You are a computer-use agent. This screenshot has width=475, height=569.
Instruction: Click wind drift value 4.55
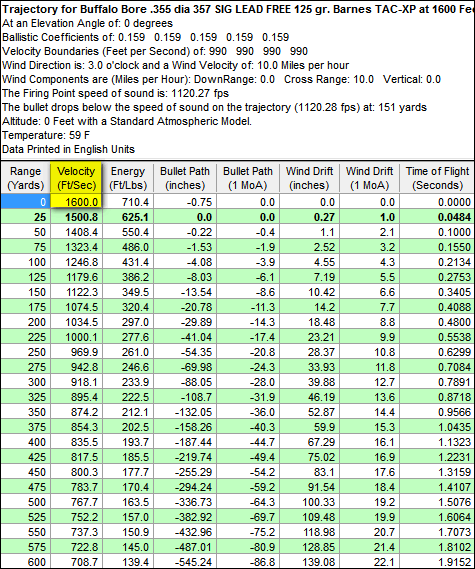tap(309, 262)
